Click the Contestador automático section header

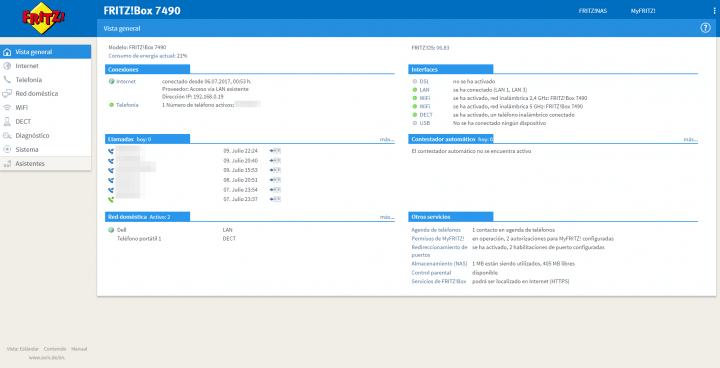point(450,139)
